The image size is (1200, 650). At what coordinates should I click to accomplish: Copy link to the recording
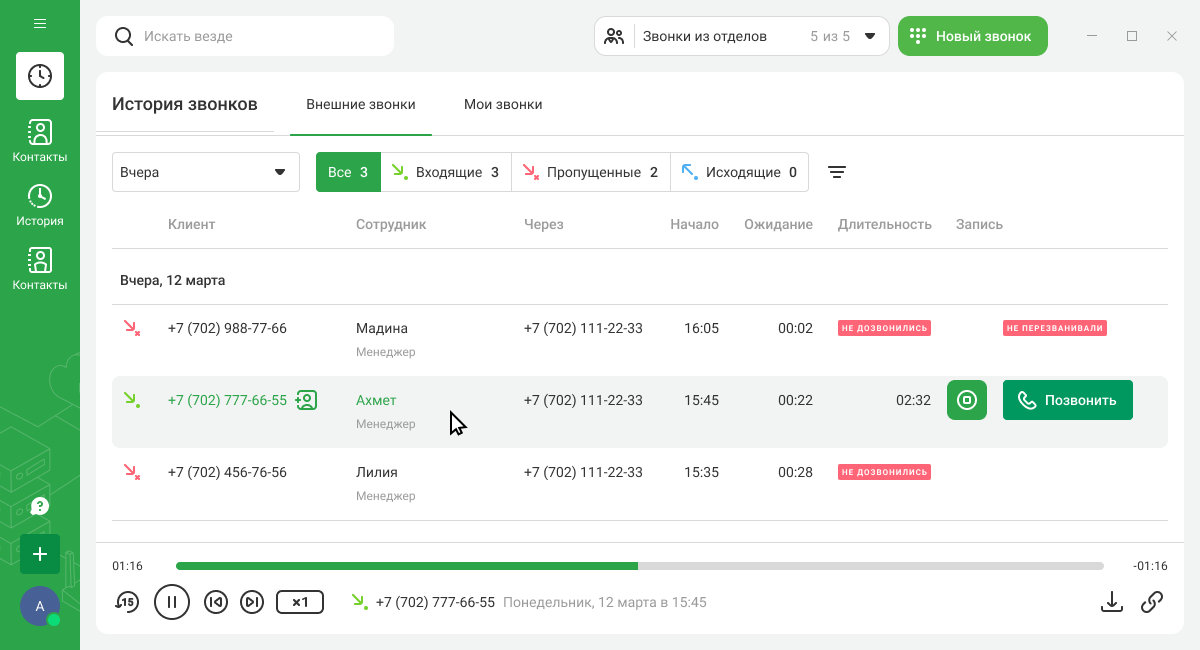click(x=1152, y=601)
